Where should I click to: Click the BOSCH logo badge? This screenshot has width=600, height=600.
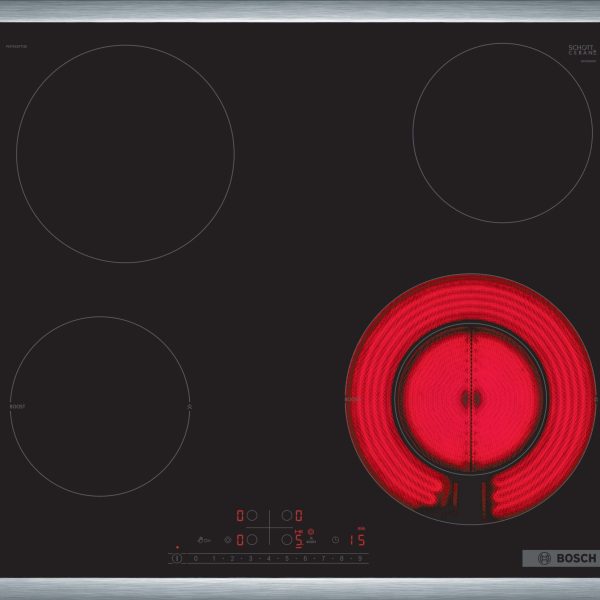click(561, 558)
